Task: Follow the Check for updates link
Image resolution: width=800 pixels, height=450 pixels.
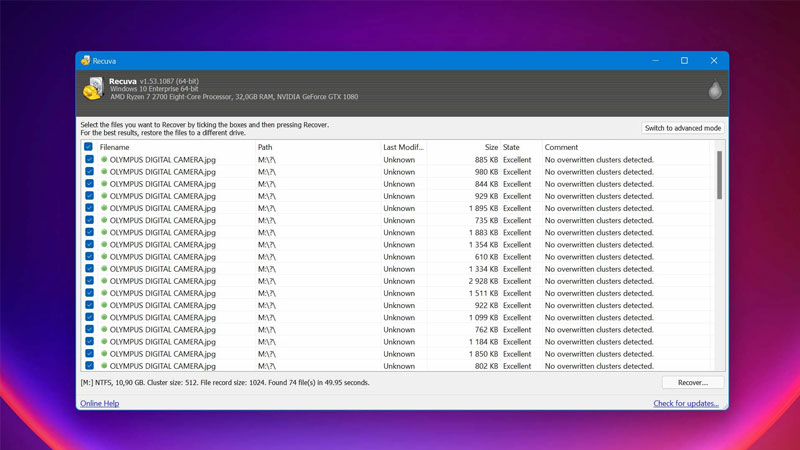Action: coord(685,403)
